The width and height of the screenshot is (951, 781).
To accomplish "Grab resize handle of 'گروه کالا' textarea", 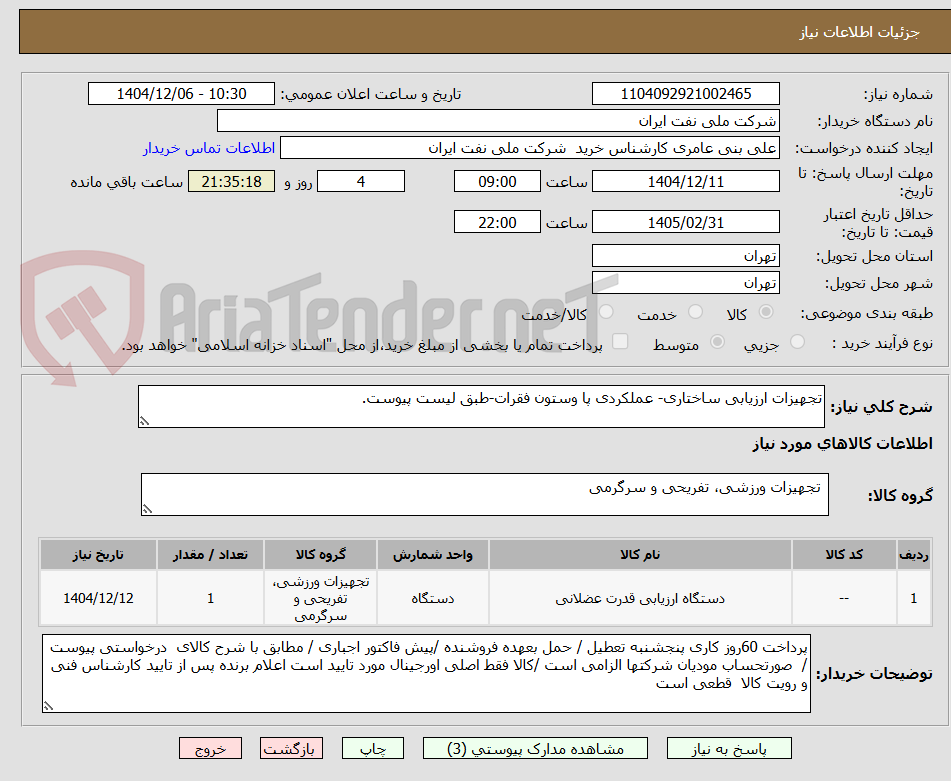I will (147, 509).
